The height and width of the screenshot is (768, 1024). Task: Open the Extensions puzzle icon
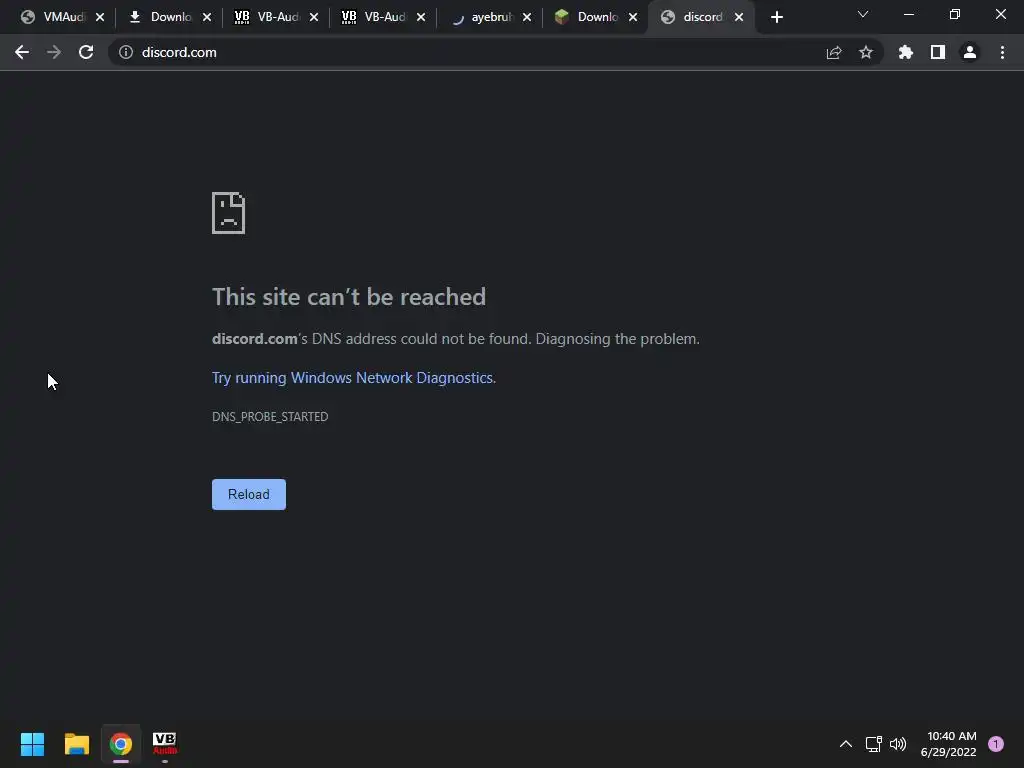(906, 52)
